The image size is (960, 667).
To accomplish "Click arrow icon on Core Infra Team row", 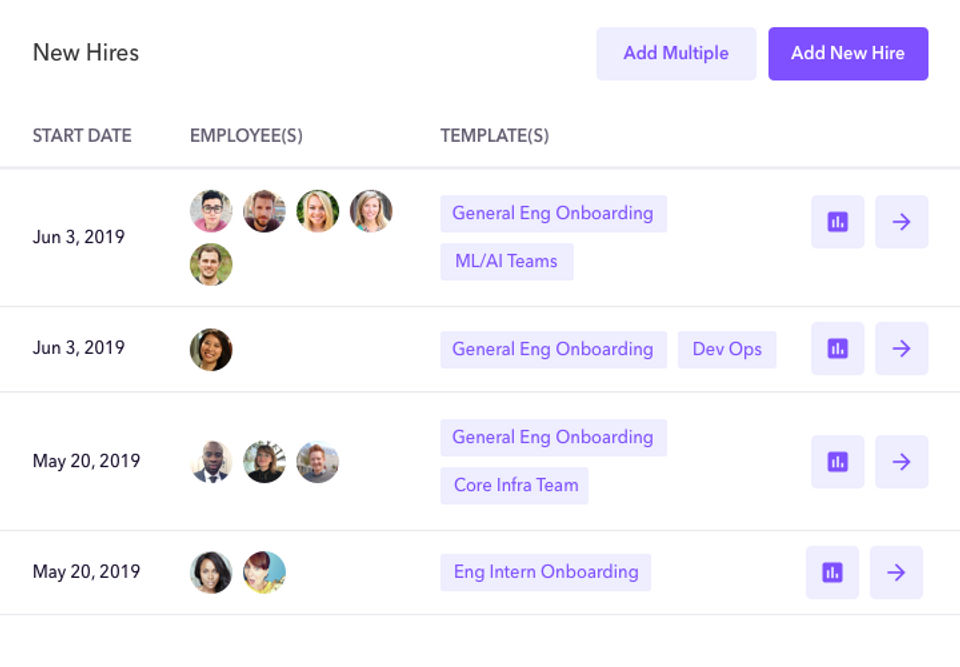I will coord(901,462).
